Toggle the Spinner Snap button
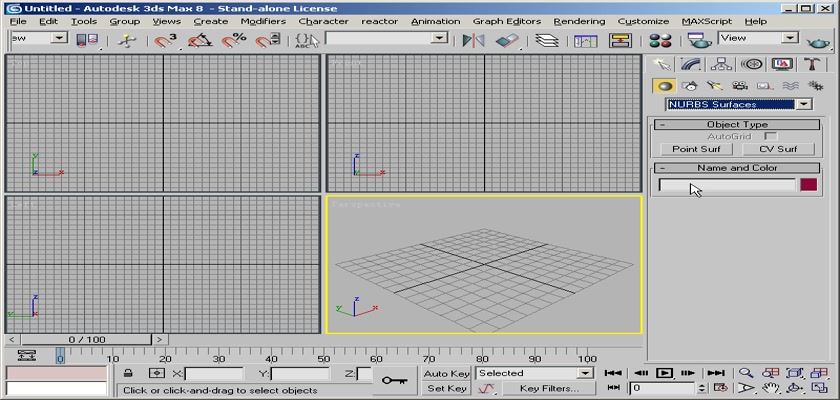The width and height of the screenshot is (840, 400). tap(267, 40)
